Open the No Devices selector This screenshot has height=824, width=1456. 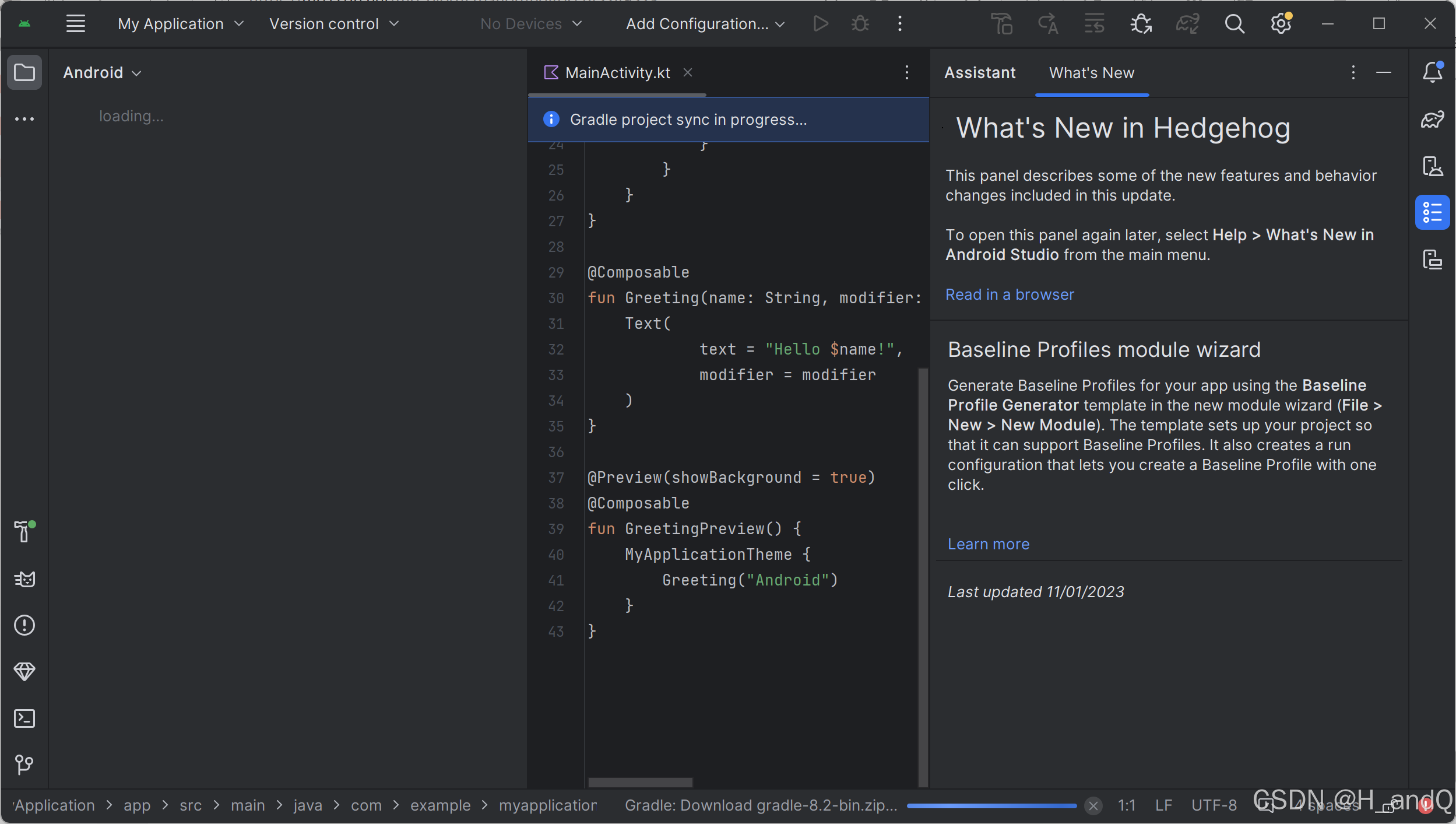pyautogui.click(x=531, y=24)
